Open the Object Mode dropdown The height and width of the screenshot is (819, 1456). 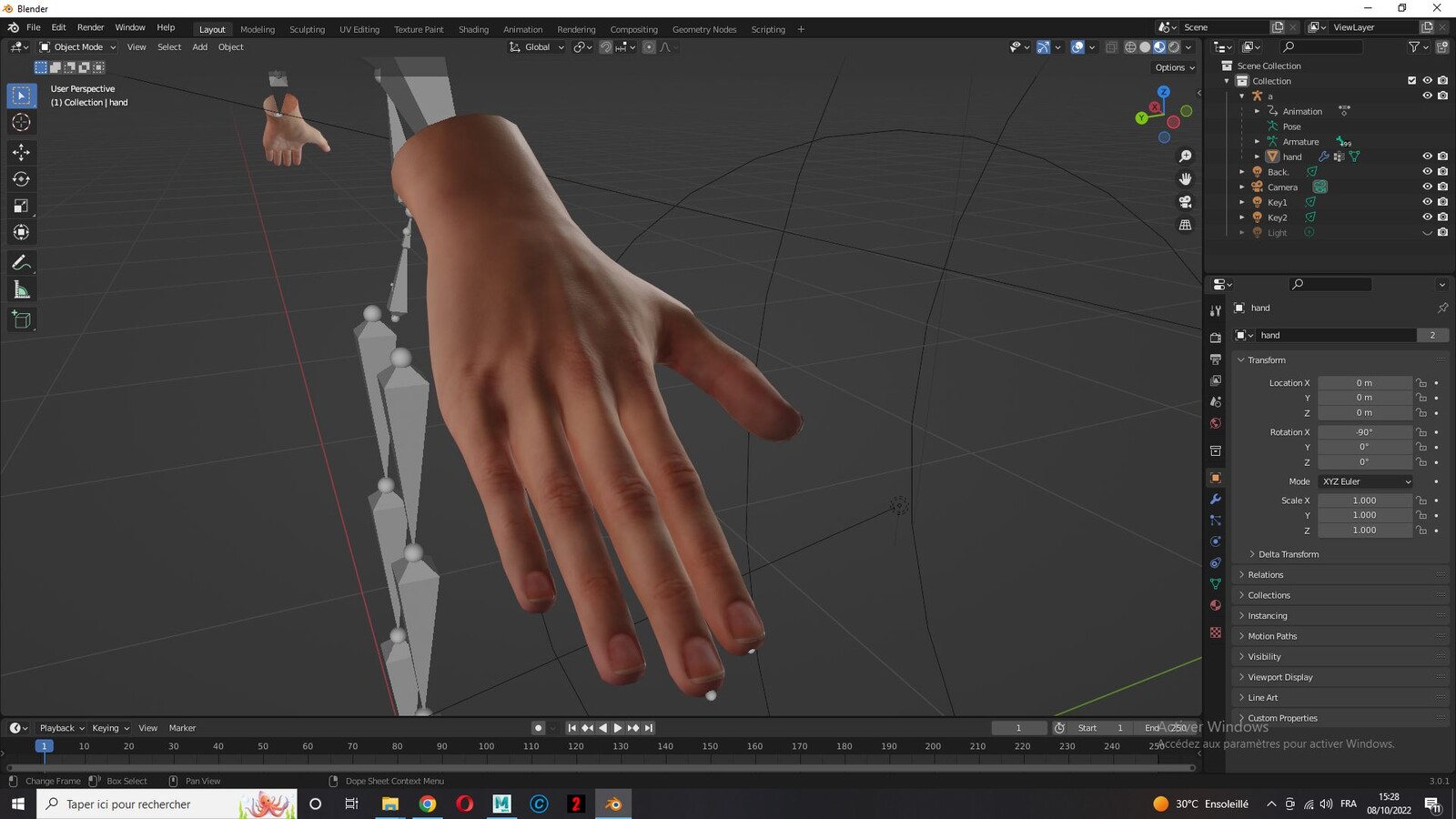tap(77, 47)
